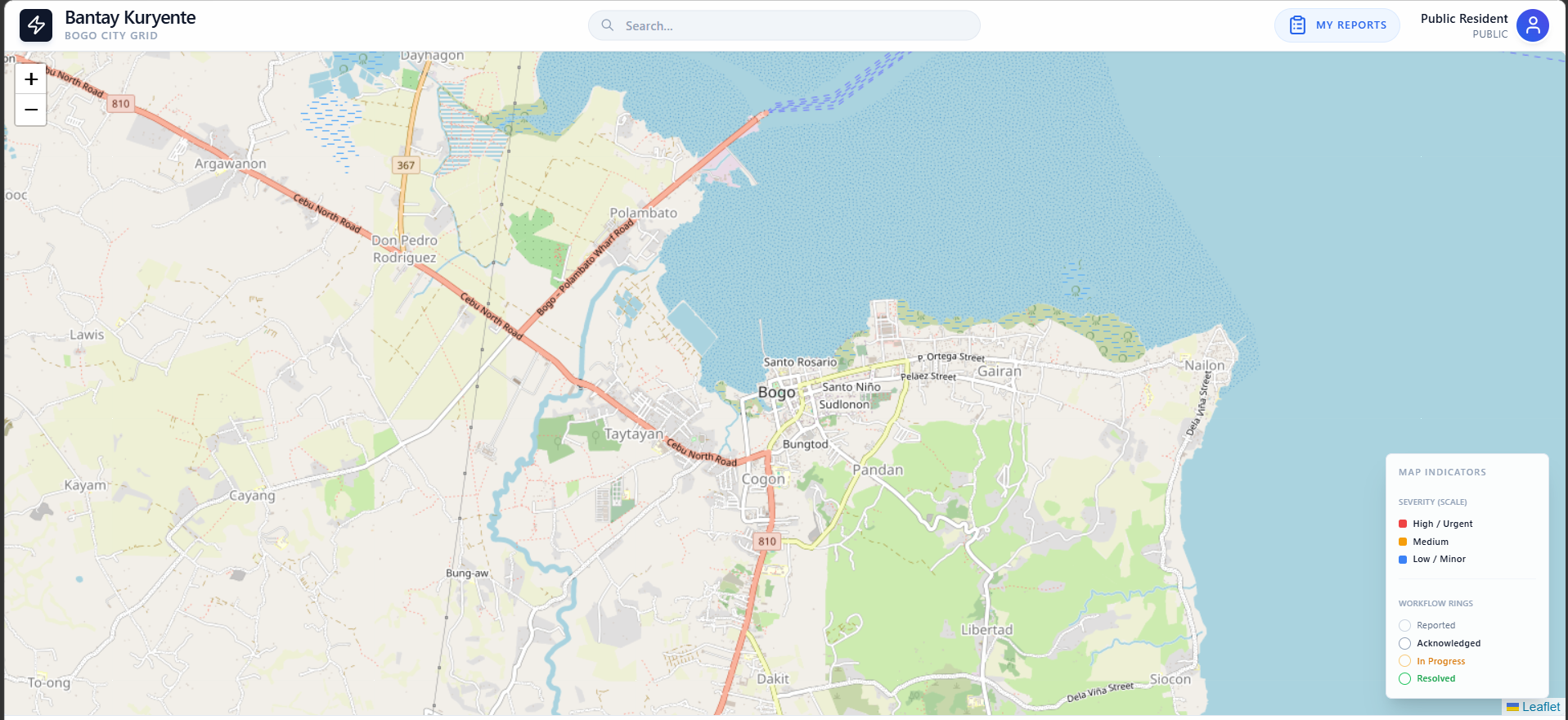Click the Gairan label on map
Image resolution: width=1568 pixels, height=720 pixels.
[1000, 371]
